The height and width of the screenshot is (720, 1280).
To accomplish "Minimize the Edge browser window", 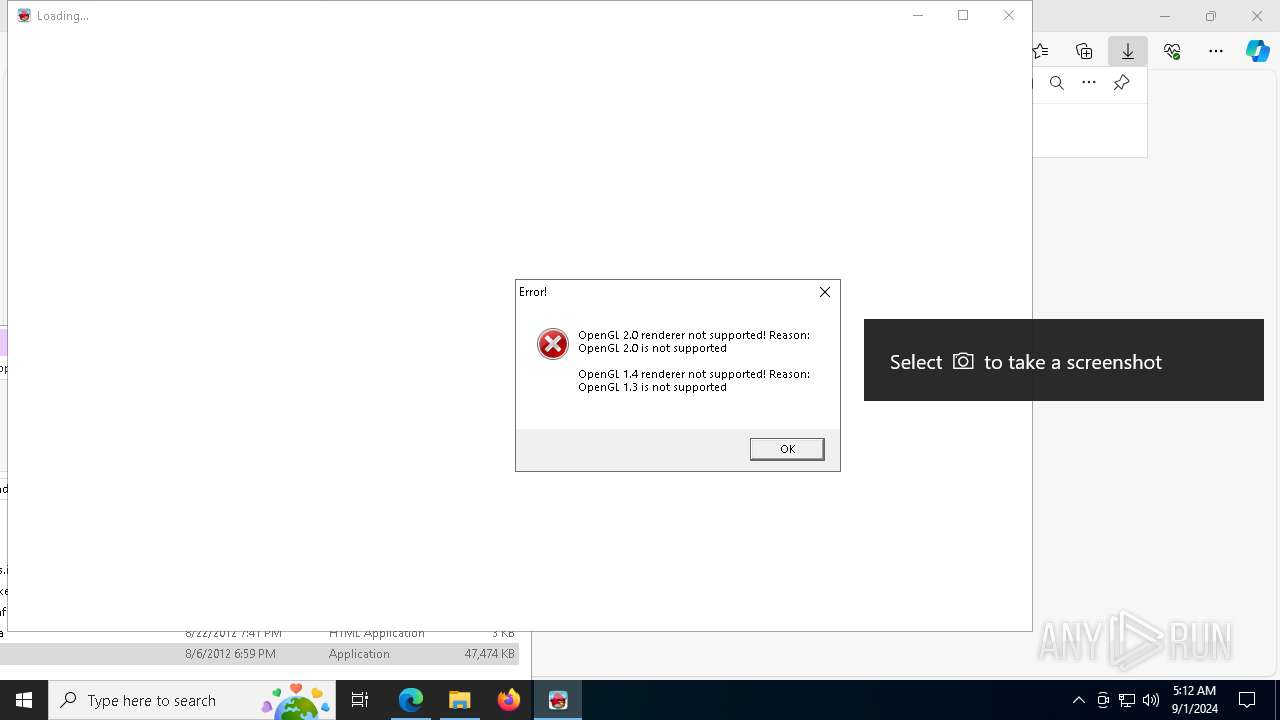I will click(1165, 16).
